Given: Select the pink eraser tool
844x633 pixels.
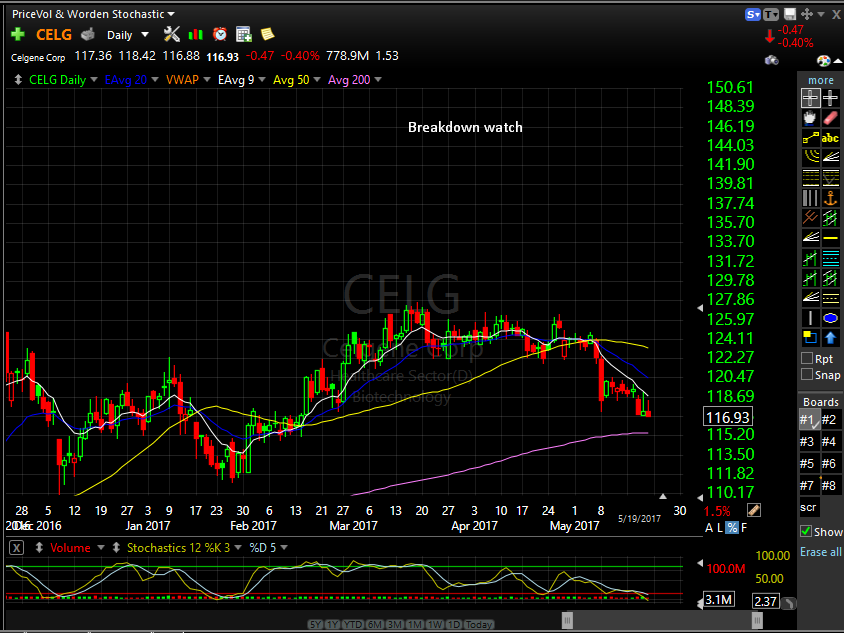Looking at the screenshot, I should click(831, 118).
